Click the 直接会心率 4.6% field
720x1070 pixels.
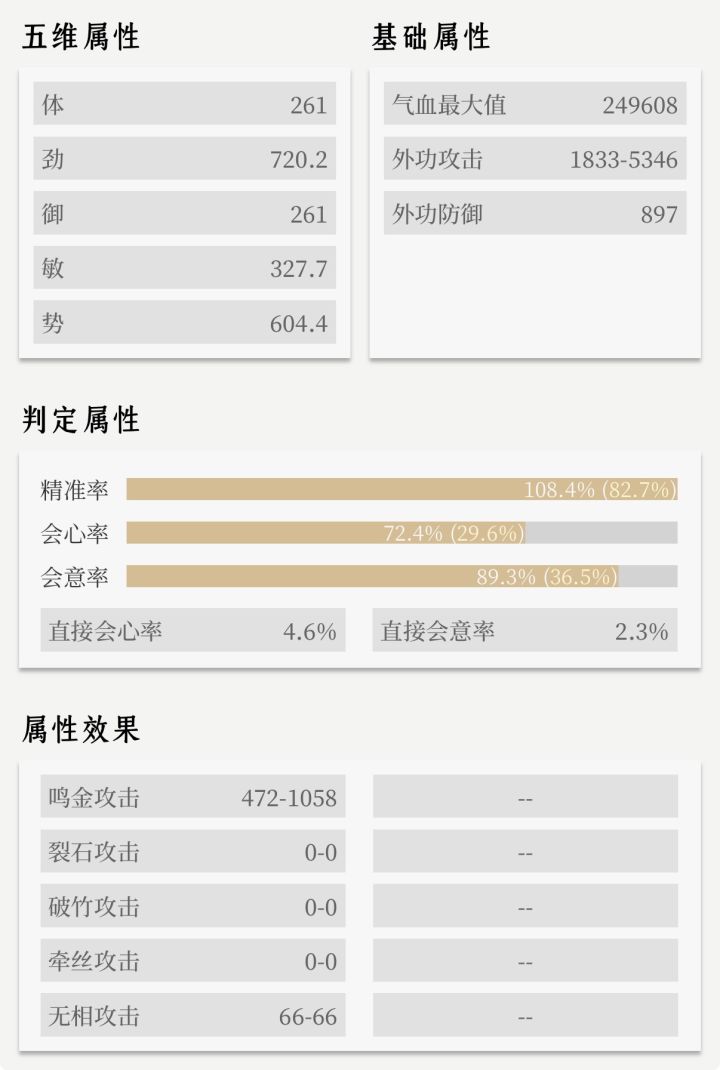point(192,630)
